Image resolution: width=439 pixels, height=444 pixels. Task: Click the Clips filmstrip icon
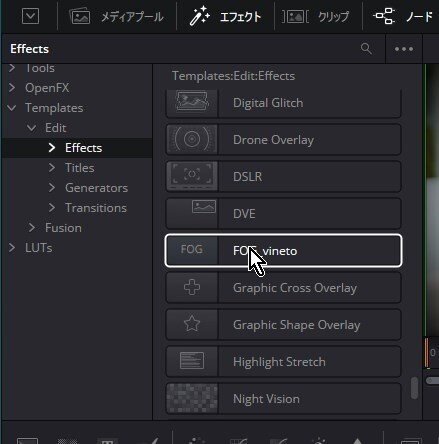point(295,16)
